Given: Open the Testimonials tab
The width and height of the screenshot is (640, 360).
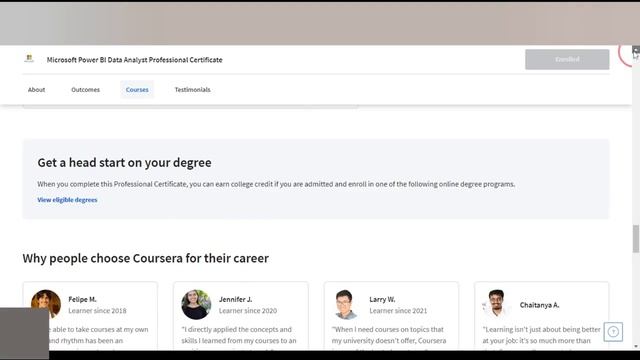Looking at the screenshot, I should 193,89.
